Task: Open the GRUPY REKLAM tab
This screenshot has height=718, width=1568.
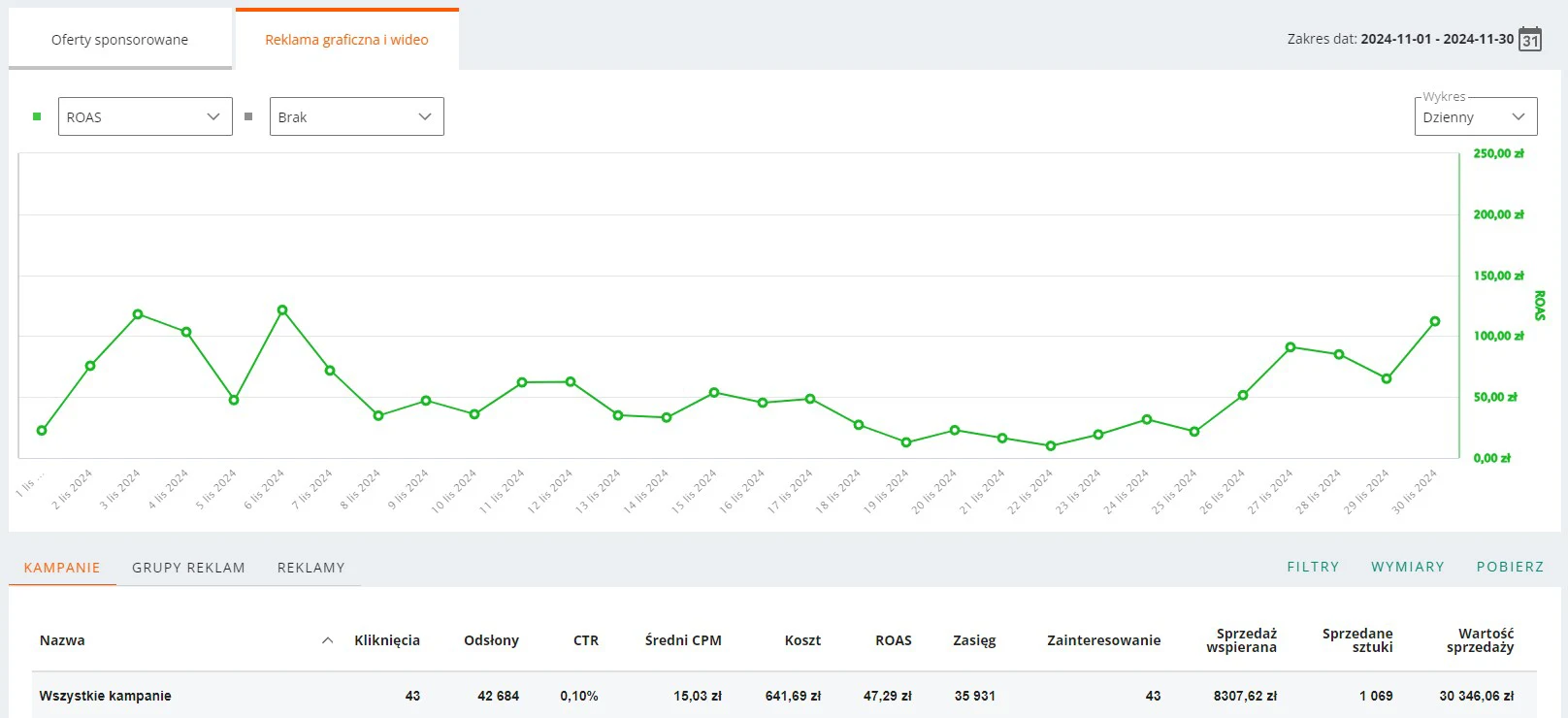Action: click(188, 568)
